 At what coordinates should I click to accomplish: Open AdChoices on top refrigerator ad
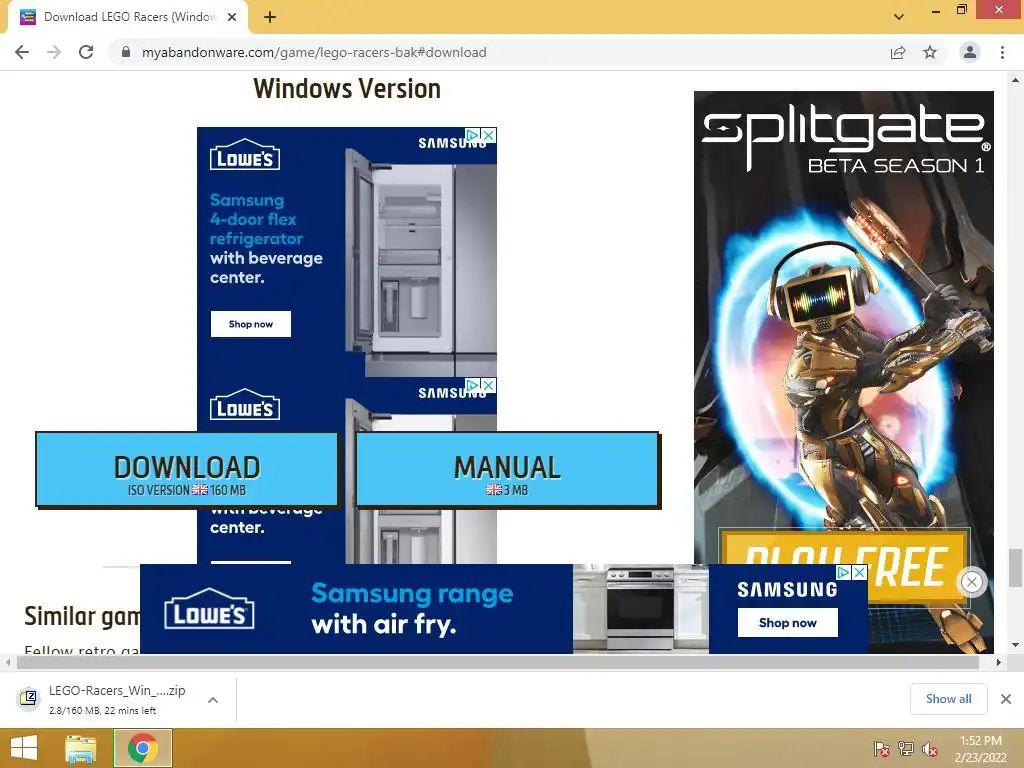[473, 135]
